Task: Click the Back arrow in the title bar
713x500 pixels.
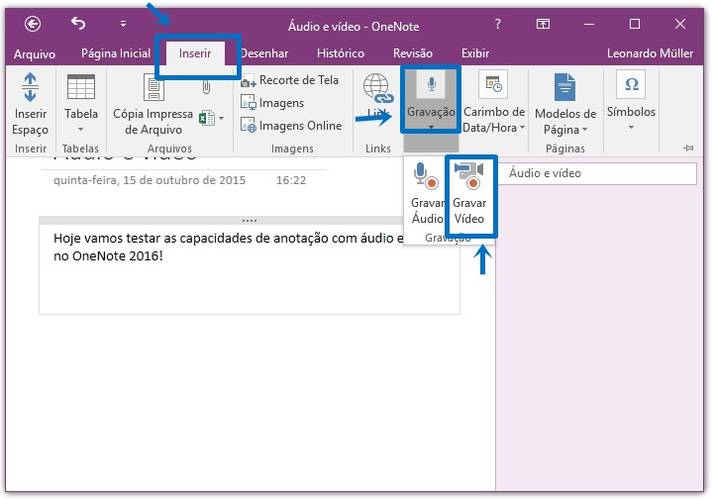Action: click(33, 24)
